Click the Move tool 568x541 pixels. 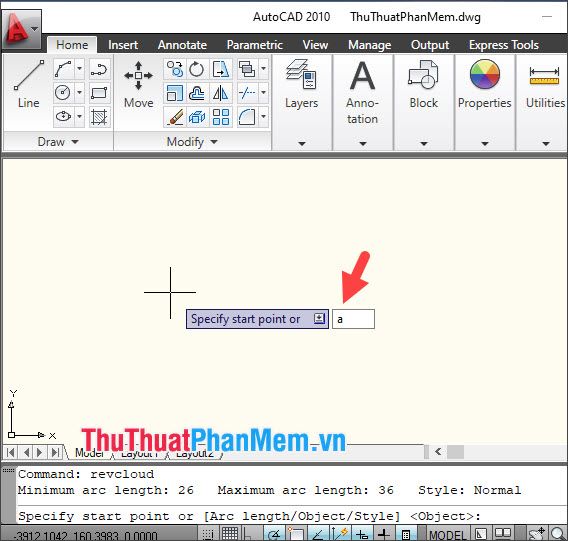[x=138, y=84]
